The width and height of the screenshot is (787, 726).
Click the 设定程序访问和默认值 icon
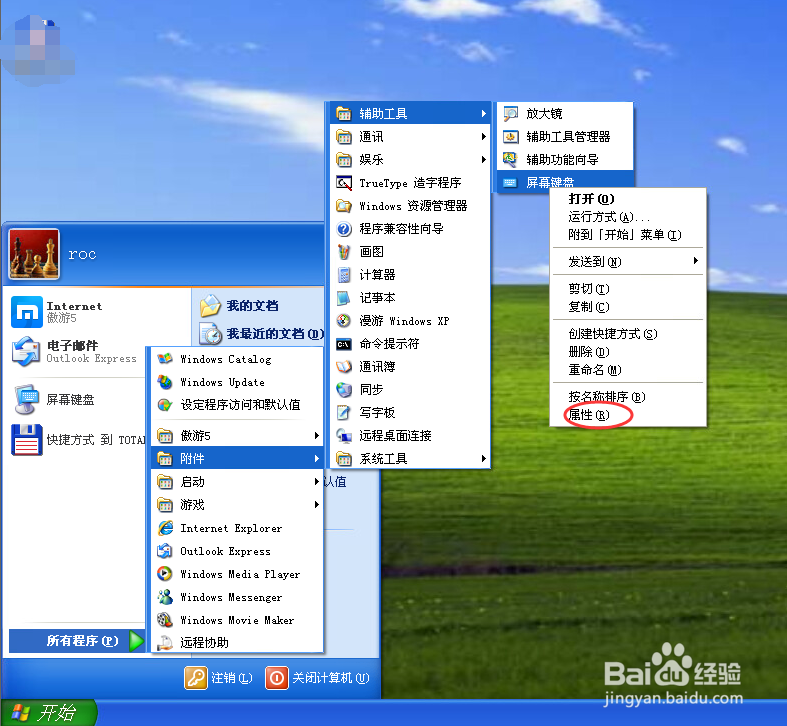[x=165, y=405]
